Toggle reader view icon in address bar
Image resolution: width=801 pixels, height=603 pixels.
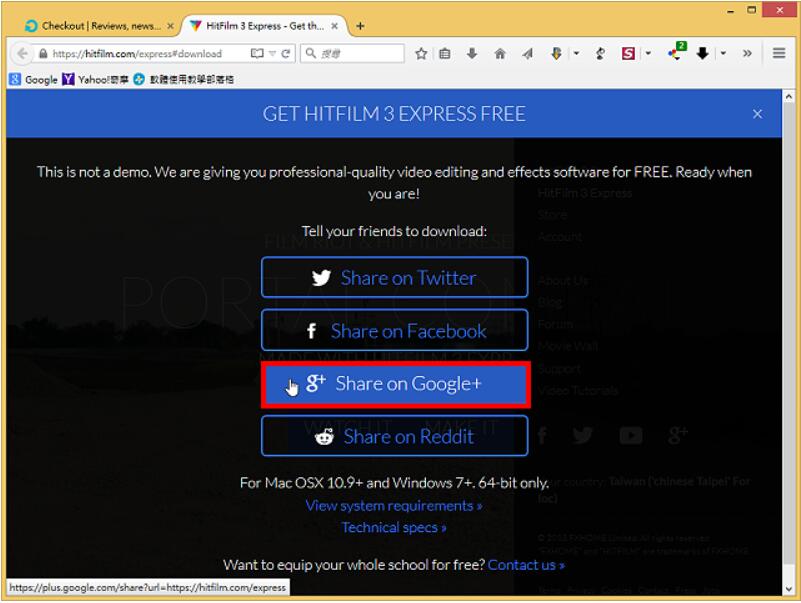coord(257,53)
